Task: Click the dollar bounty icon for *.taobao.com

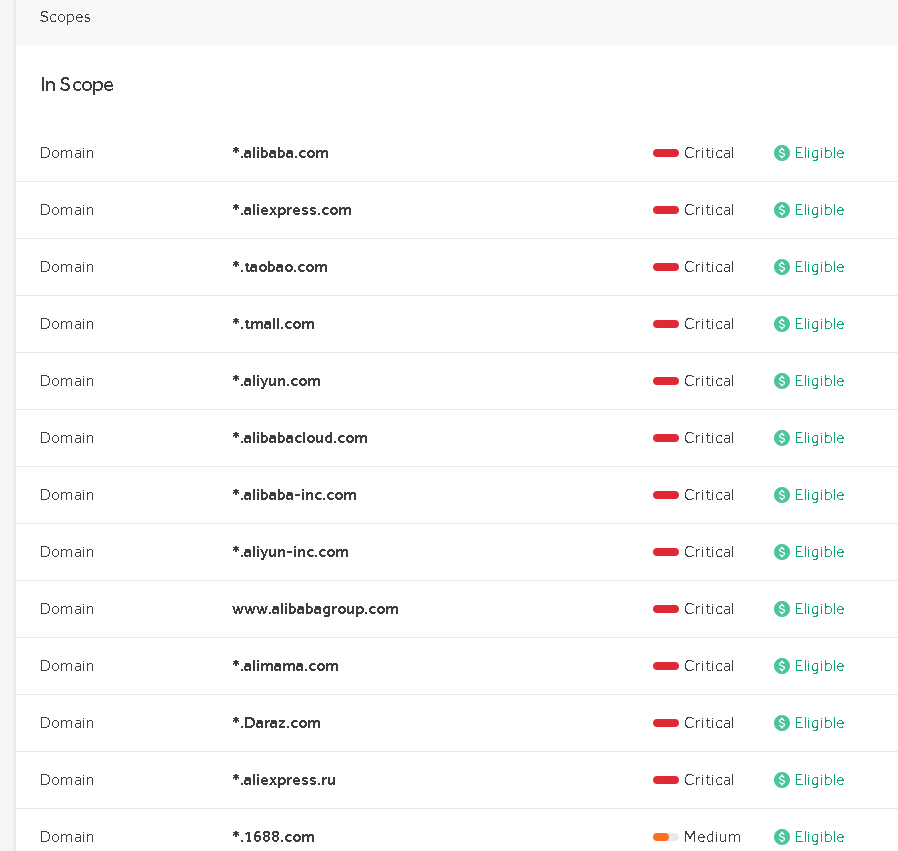Action: tap(782, 267)
